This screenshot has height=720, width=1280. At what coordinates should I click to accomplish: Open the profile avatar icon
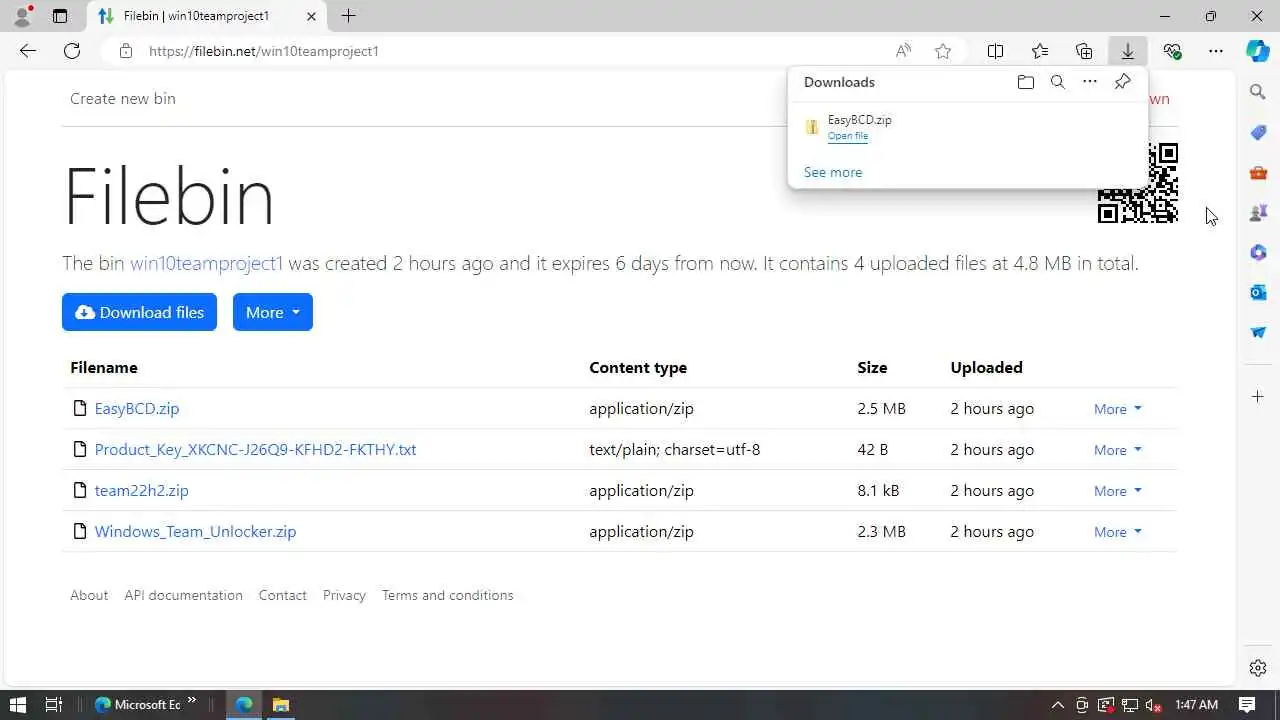(x=22, y=16)
